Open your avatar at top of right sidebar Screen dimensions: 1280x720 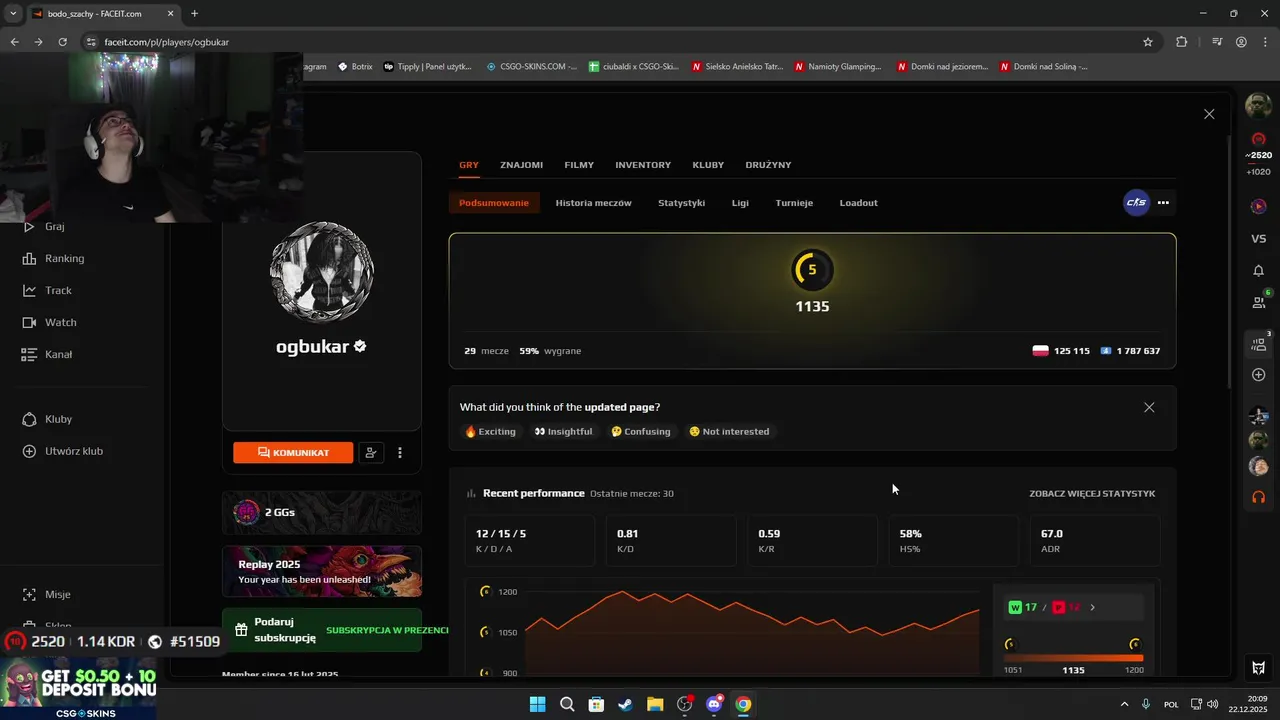(1258, 105)
